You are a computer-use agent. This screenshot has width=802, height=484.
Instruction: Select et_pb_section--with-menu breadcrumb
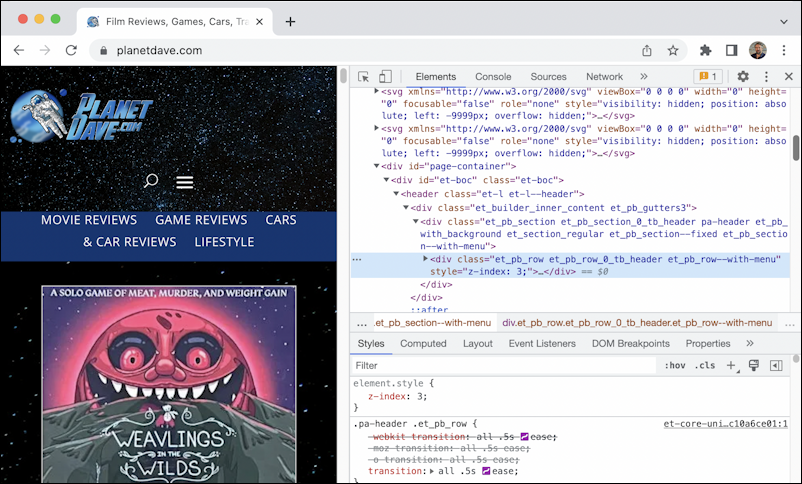(x=433, y=323)
